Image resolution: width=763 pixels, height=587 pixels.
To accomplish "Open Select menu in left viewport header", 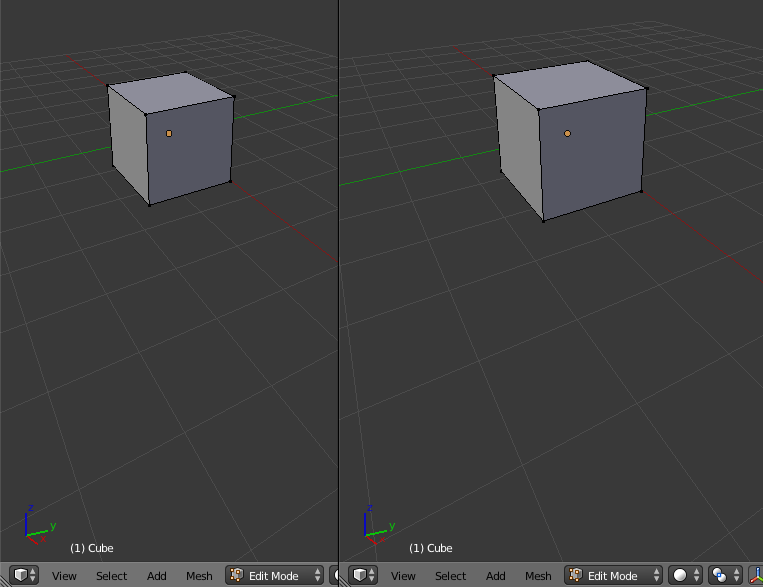I will tap(111, 576).
